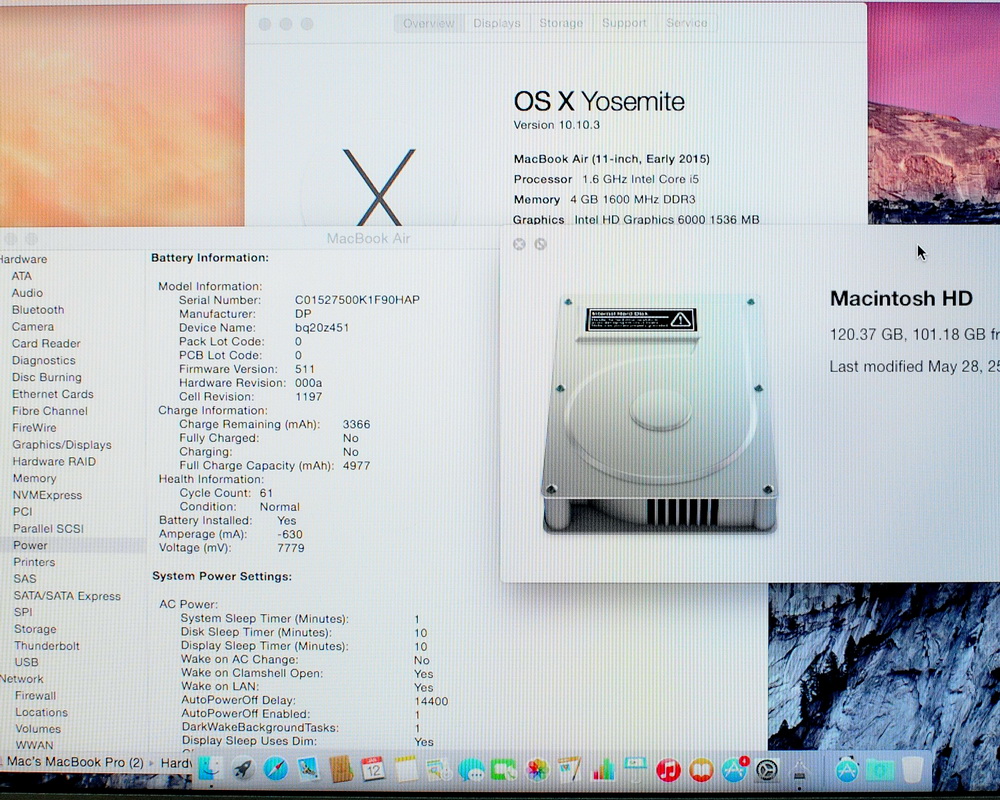Select PCI in the sidebar
The image size is (1000, 800).
tap(22, 512)
